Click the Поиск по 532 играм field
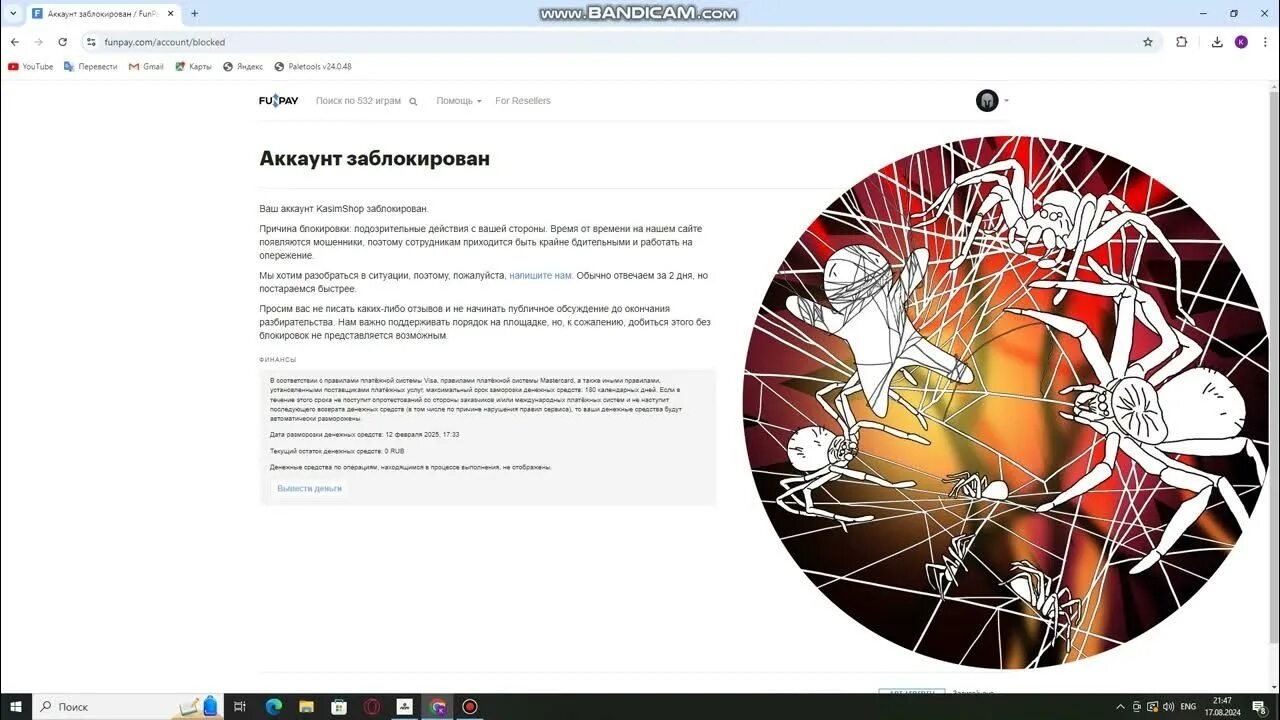Image resolution: width=1280 pixels, height=720 pixels. tap(358, 101)
